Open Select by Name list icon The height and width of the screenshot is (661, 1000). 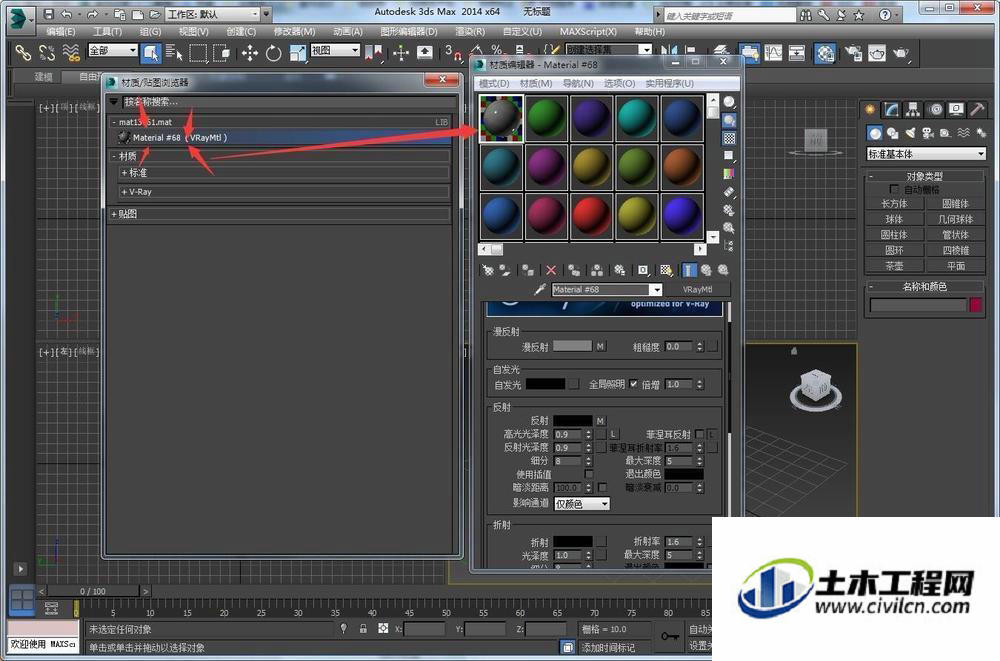(174, 52)
